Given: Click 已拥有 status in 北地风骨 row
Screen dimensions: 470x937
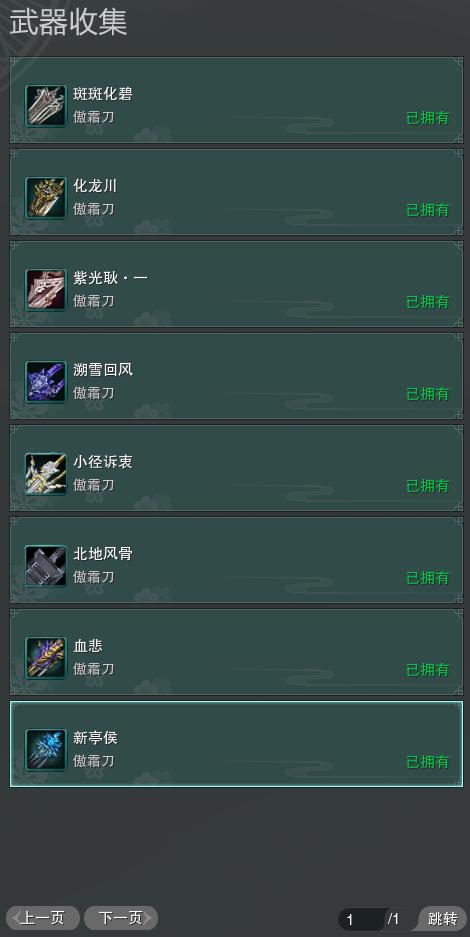Looking at the screenshot, I should 428,578.
